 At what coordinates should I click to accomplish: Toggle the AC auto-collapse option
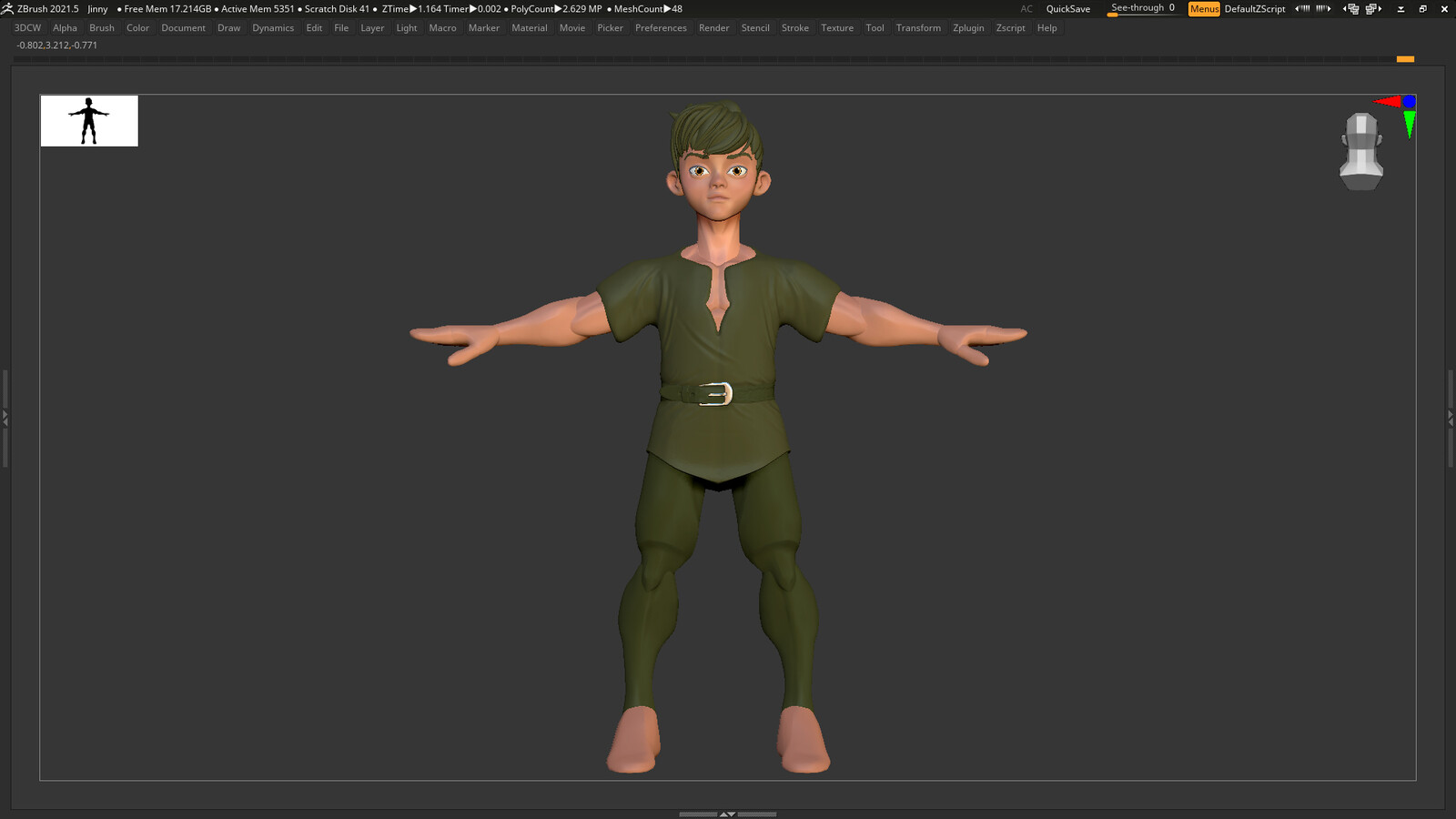click(1026, 9)
